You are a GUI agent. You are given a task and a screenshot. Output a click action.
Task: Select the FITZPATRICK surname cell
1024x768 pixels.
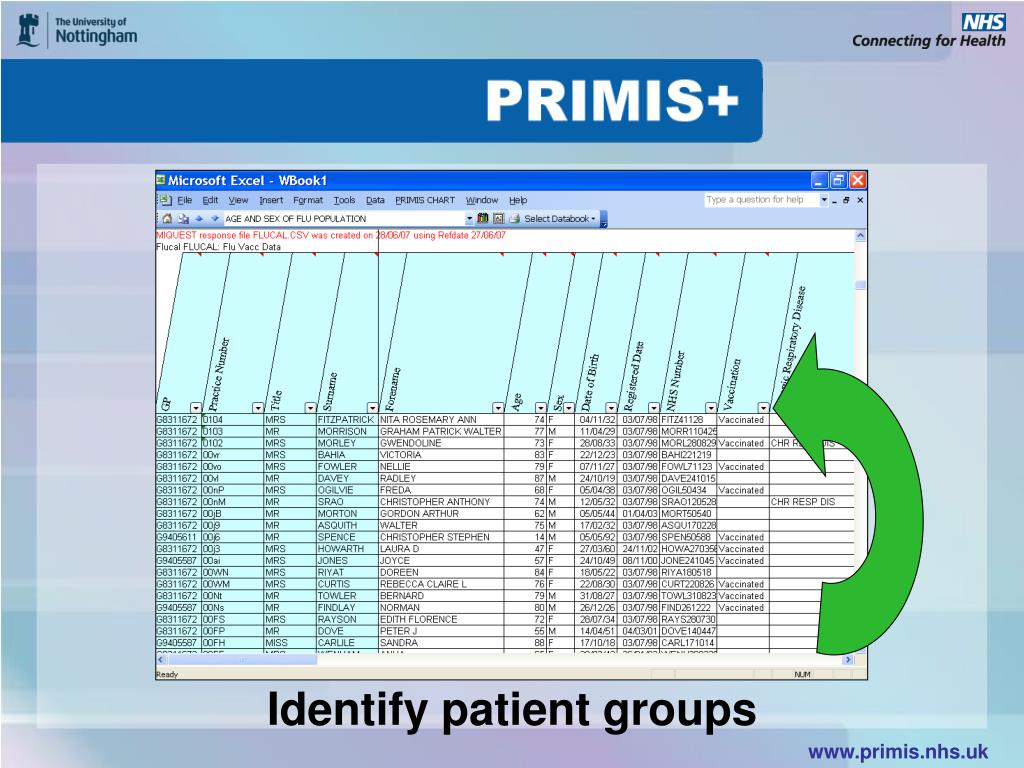[x=347, y=420]
